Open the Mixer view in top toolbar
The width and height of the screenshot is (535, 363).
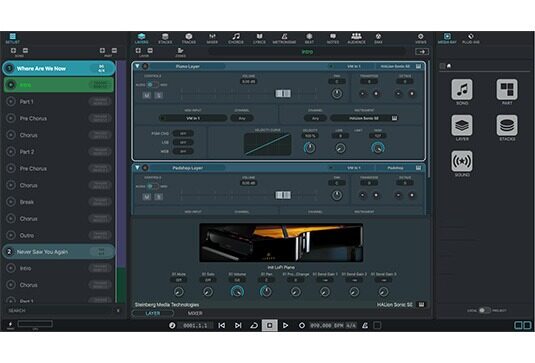(212, 38)
